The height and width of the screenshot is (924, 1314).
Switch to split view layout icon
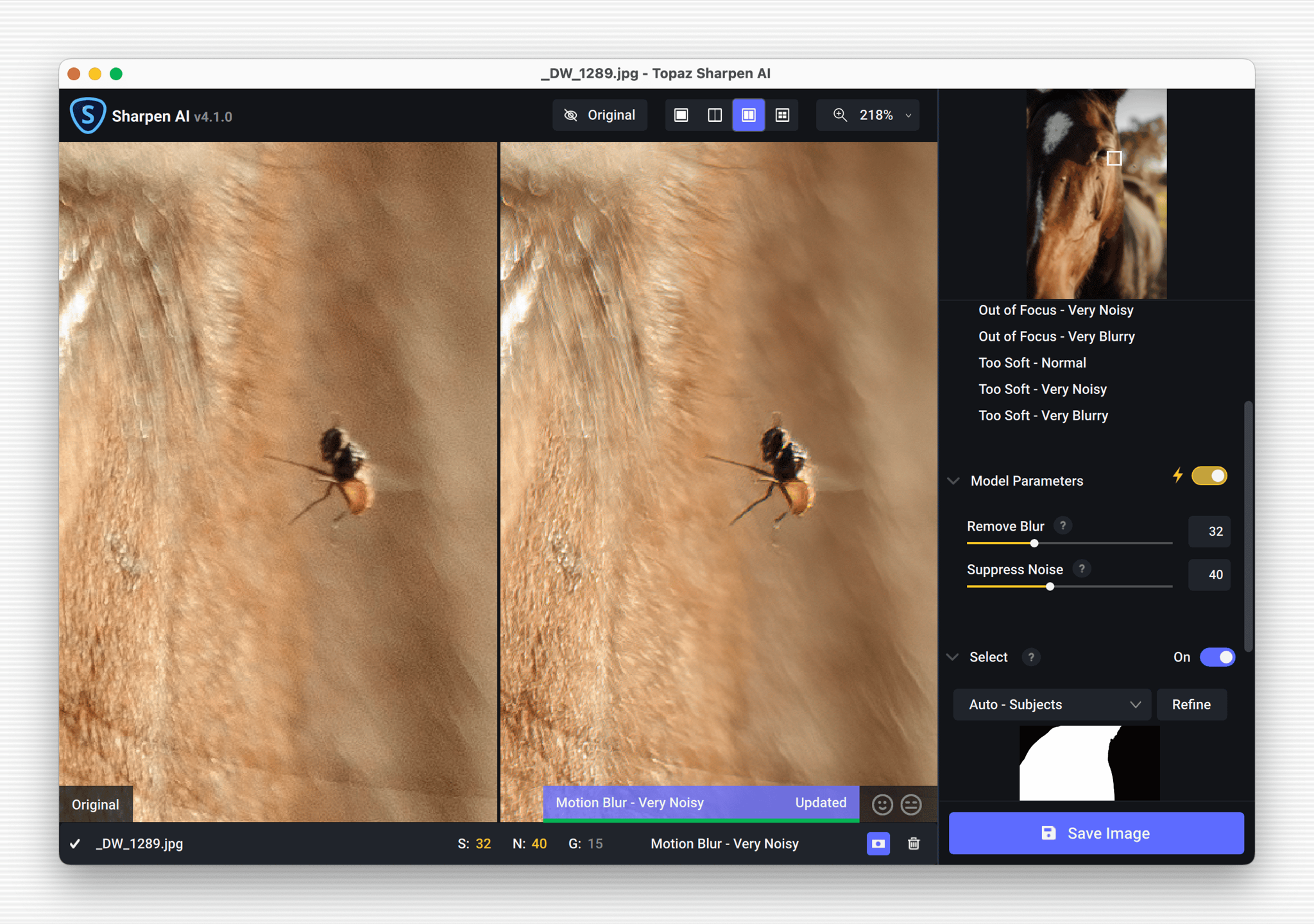click(715, 116)
